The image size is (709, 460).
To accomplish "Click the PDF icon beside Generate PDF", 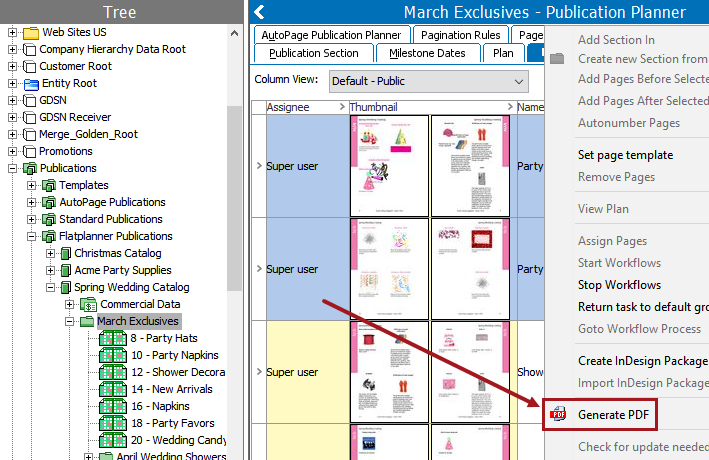I will [x=558, y=414].
